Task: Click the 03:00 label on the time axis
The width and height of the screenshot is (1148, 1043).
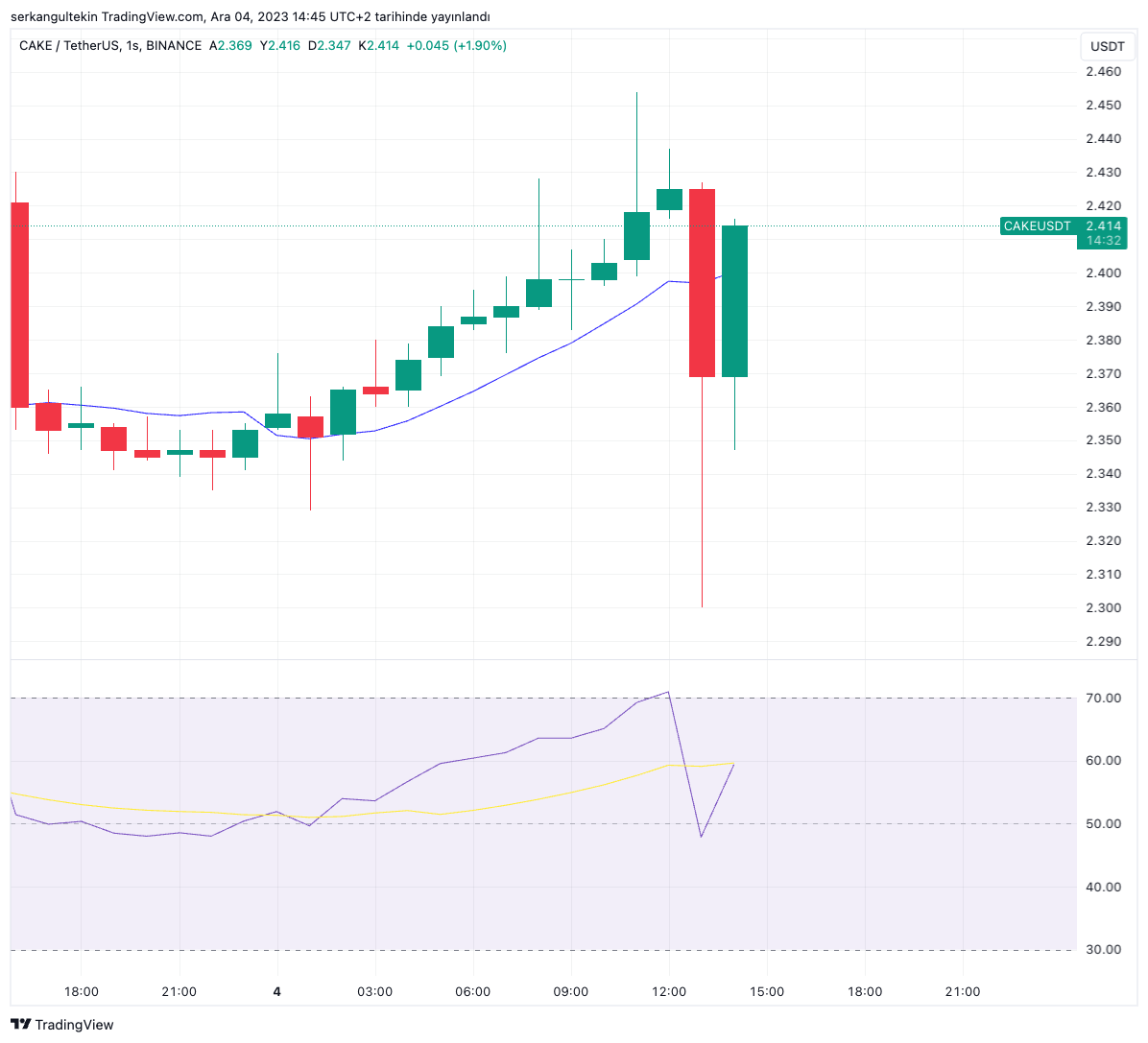Action: [374, 991]
